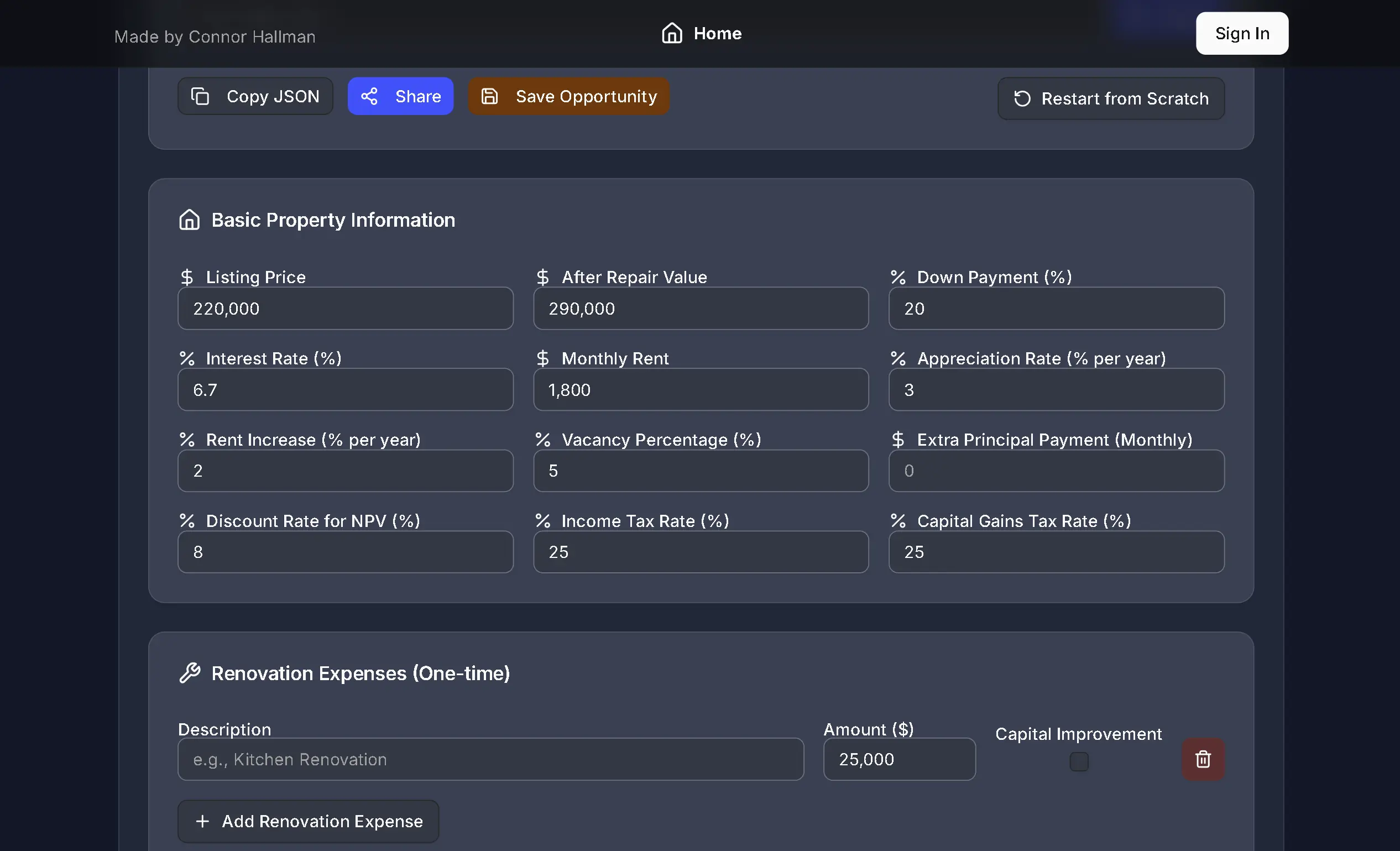Viewport: 1400px width, 851px height.
Task: Click the Copy JSON clipboard icon
Action: [200, 96]
